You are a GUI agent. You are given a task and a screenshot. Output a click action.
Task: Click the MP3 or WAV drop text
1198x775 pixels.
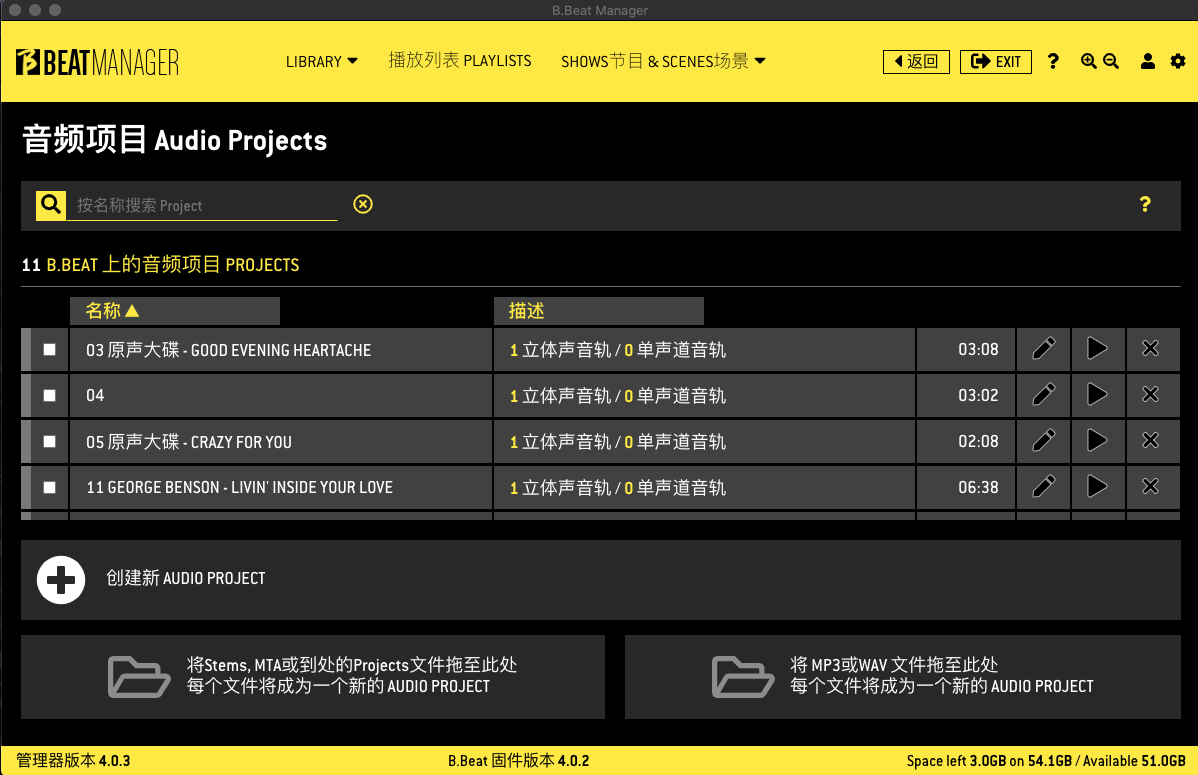(941, 676)
